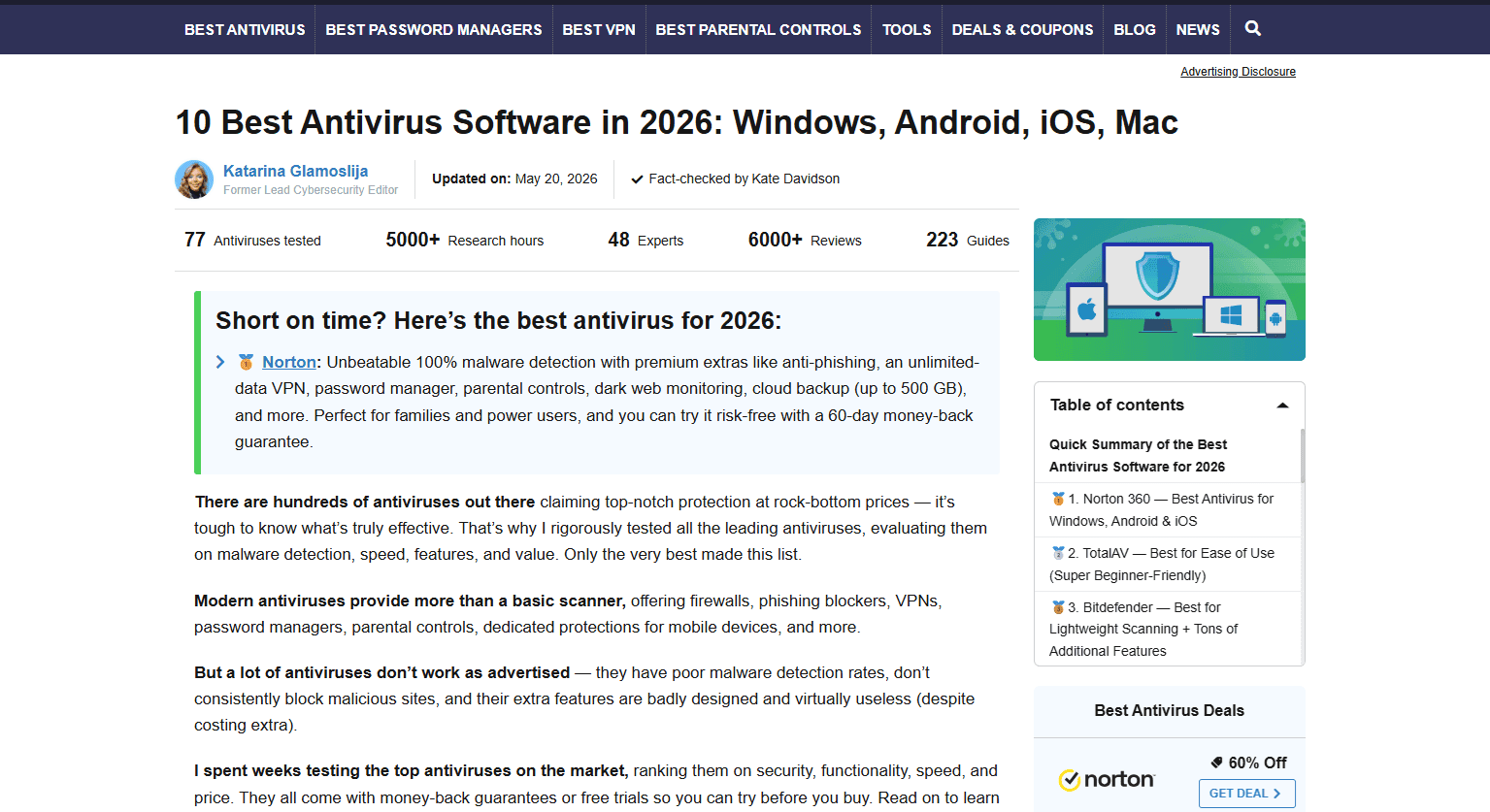1490x812 pixels.
Task: Click the '223 Guides' stat
Action: point(968,240)
